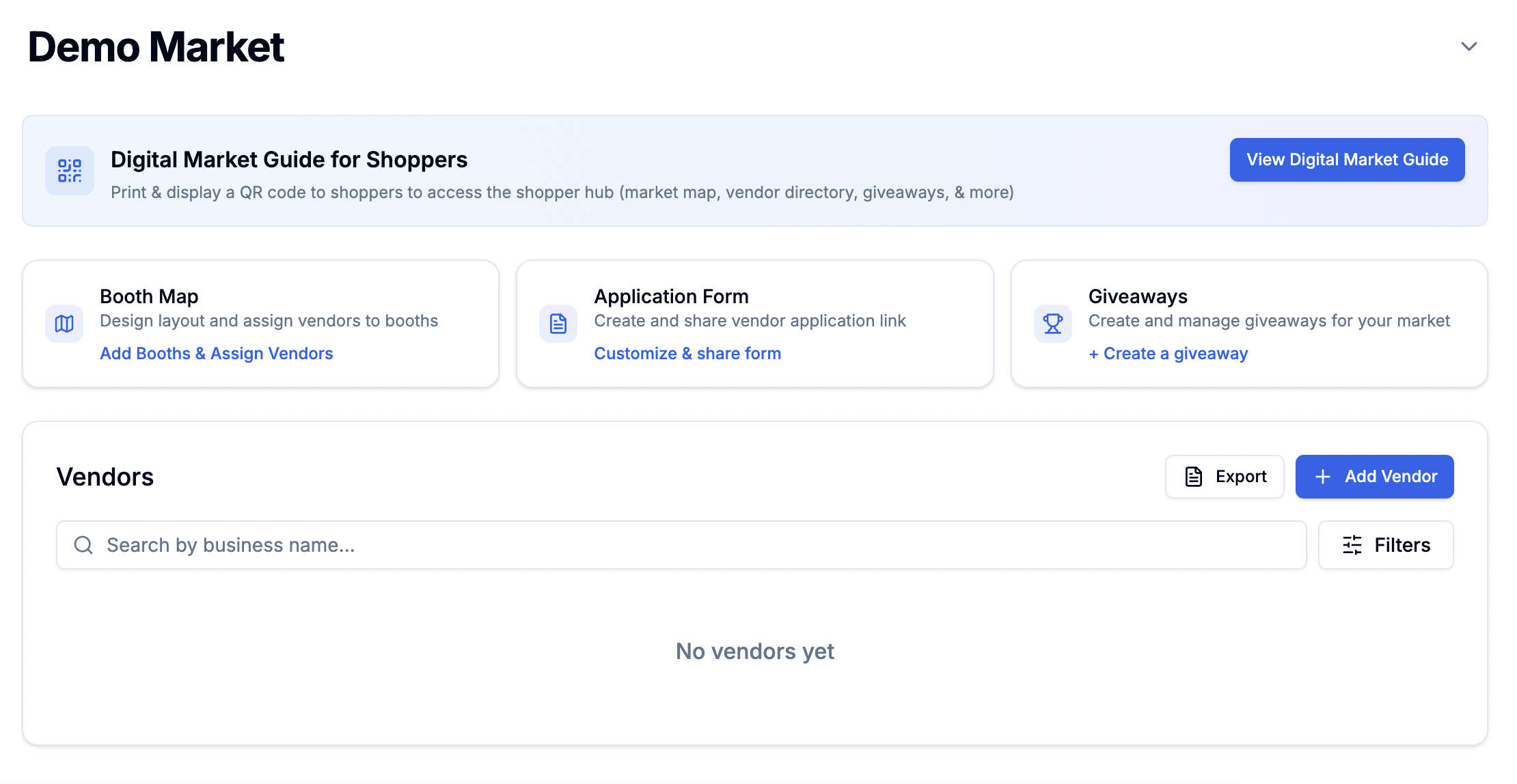1517x784 pixels.
Task: Click the Giveaways trophy icon
Action: [1052, 323]
